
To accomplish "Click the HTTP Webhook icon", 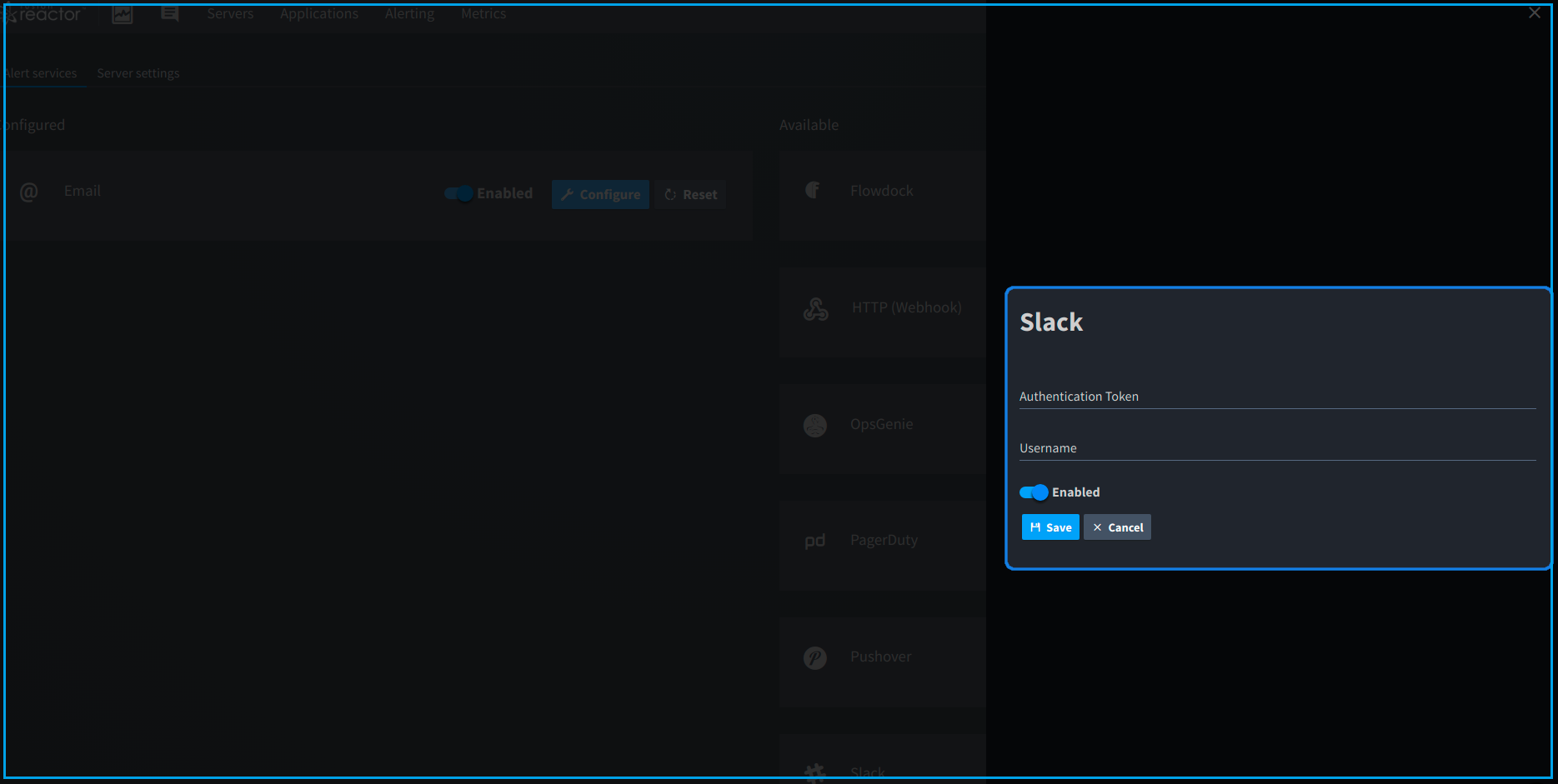I will 816,309.
